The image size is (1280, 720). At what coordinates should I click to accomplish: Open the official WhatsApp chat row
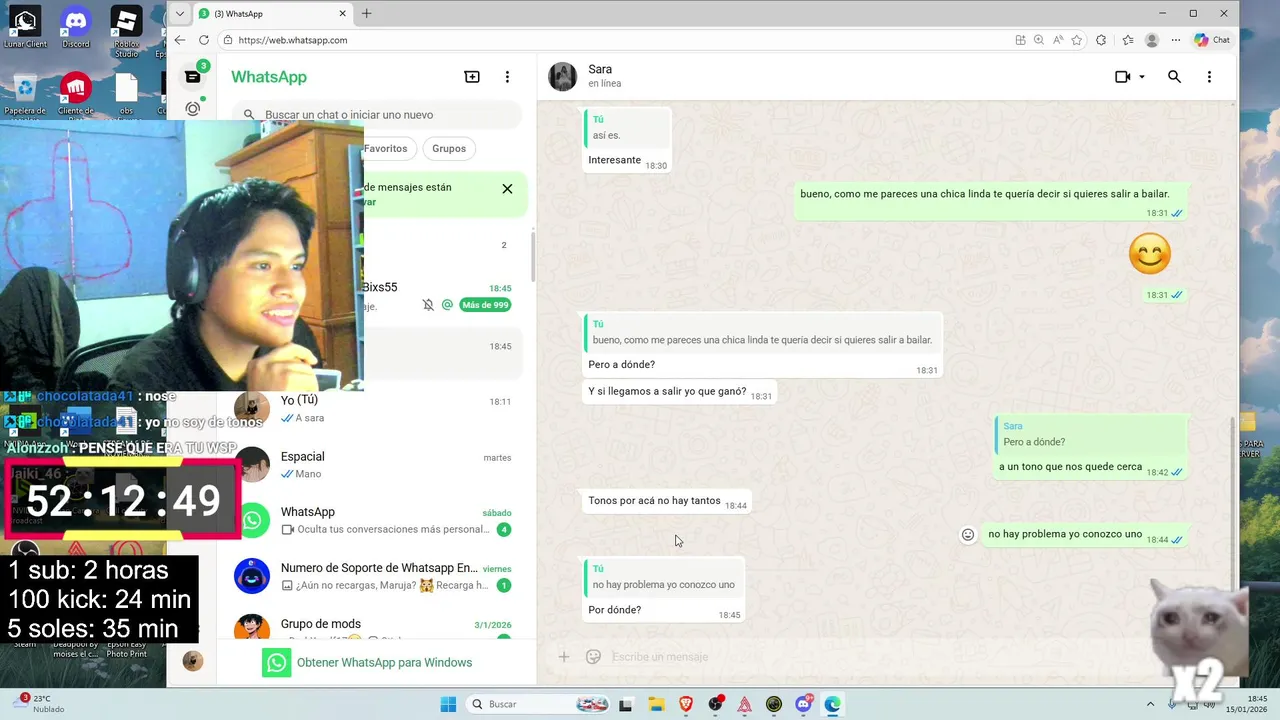(x=375, y=520)
